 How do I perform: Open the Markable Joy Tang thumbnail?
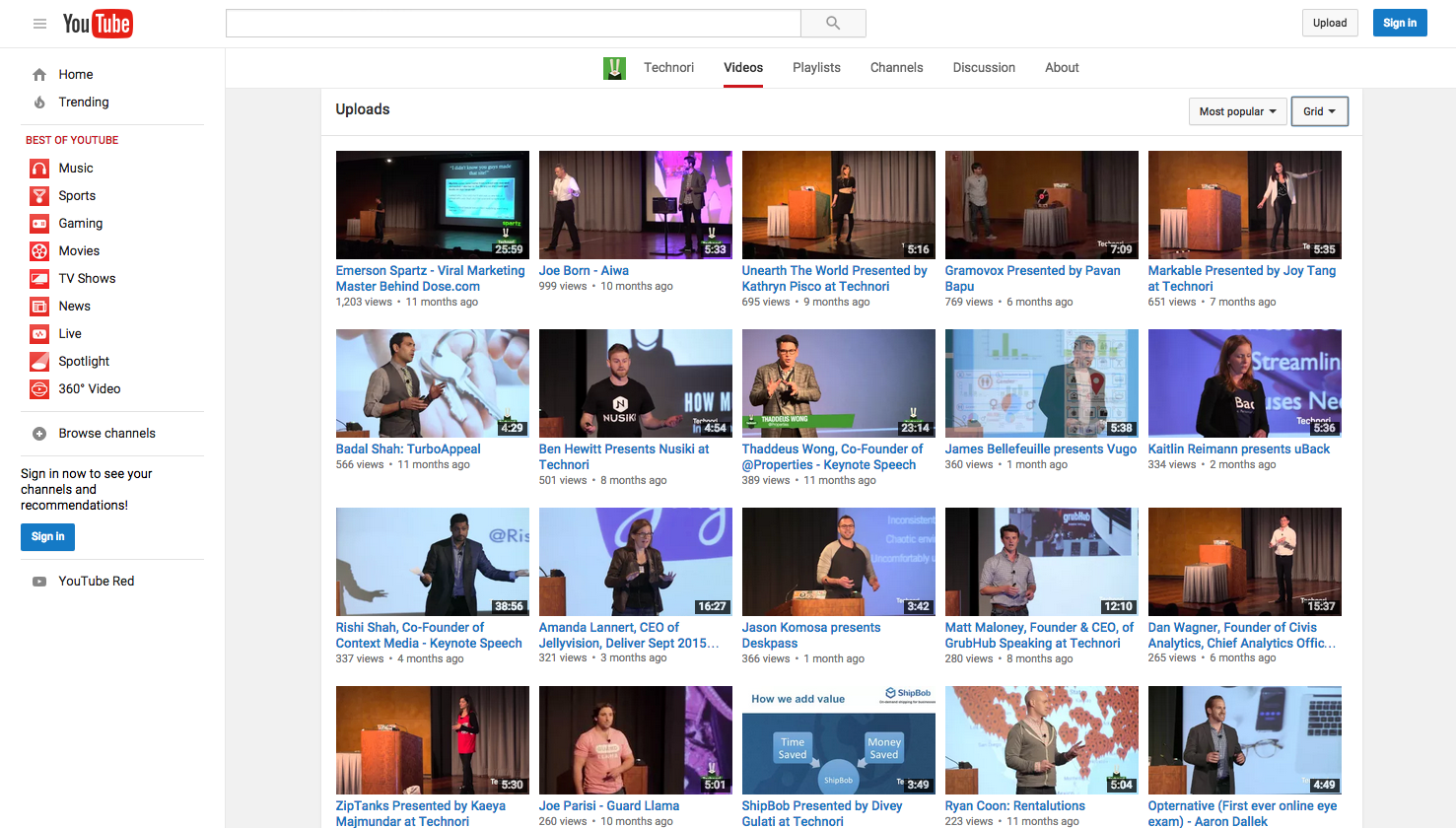[x=1245, y=205]
